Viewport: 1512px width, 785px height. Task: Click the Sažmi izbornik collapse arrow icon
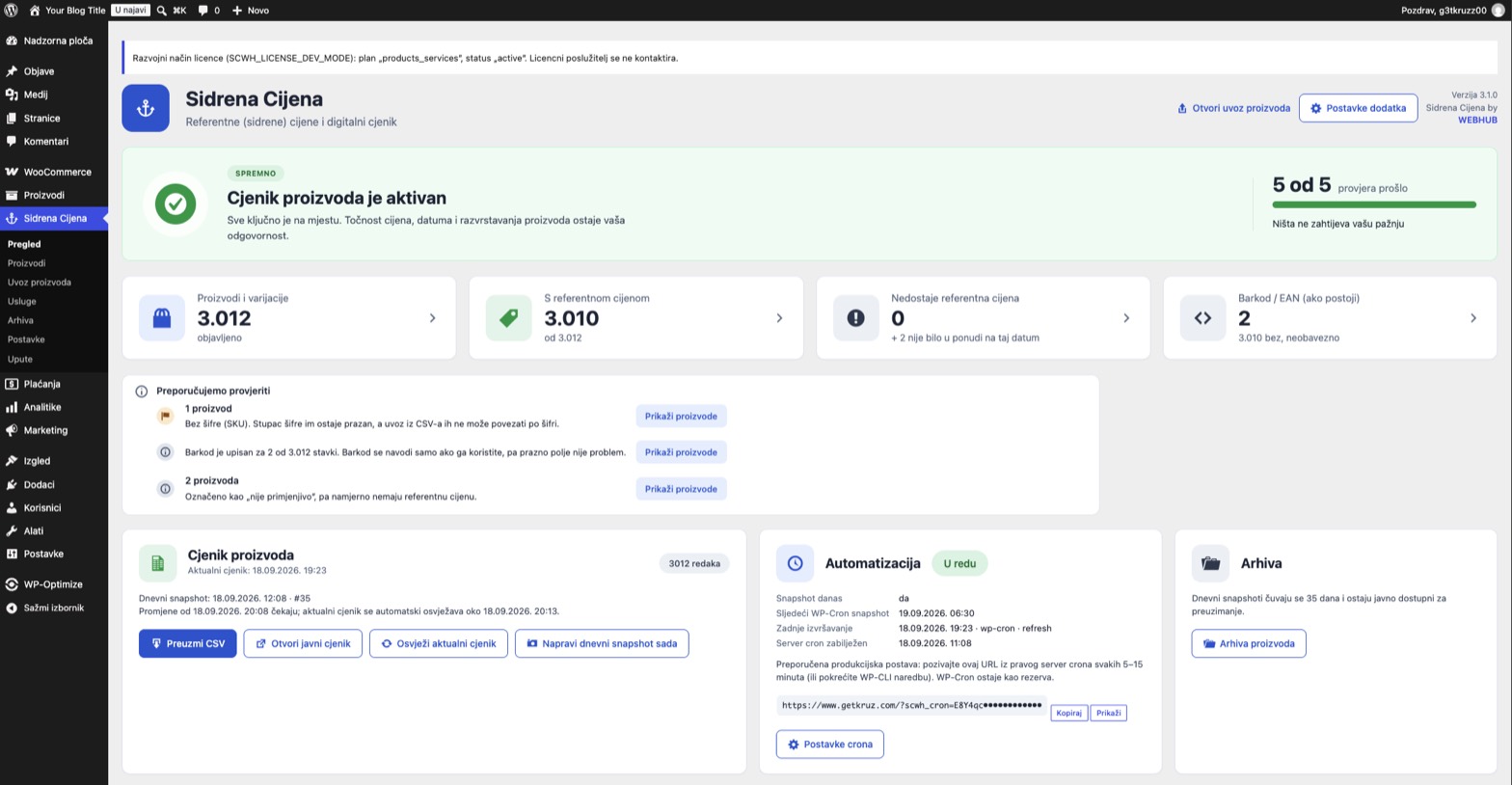tap(12, 608)
